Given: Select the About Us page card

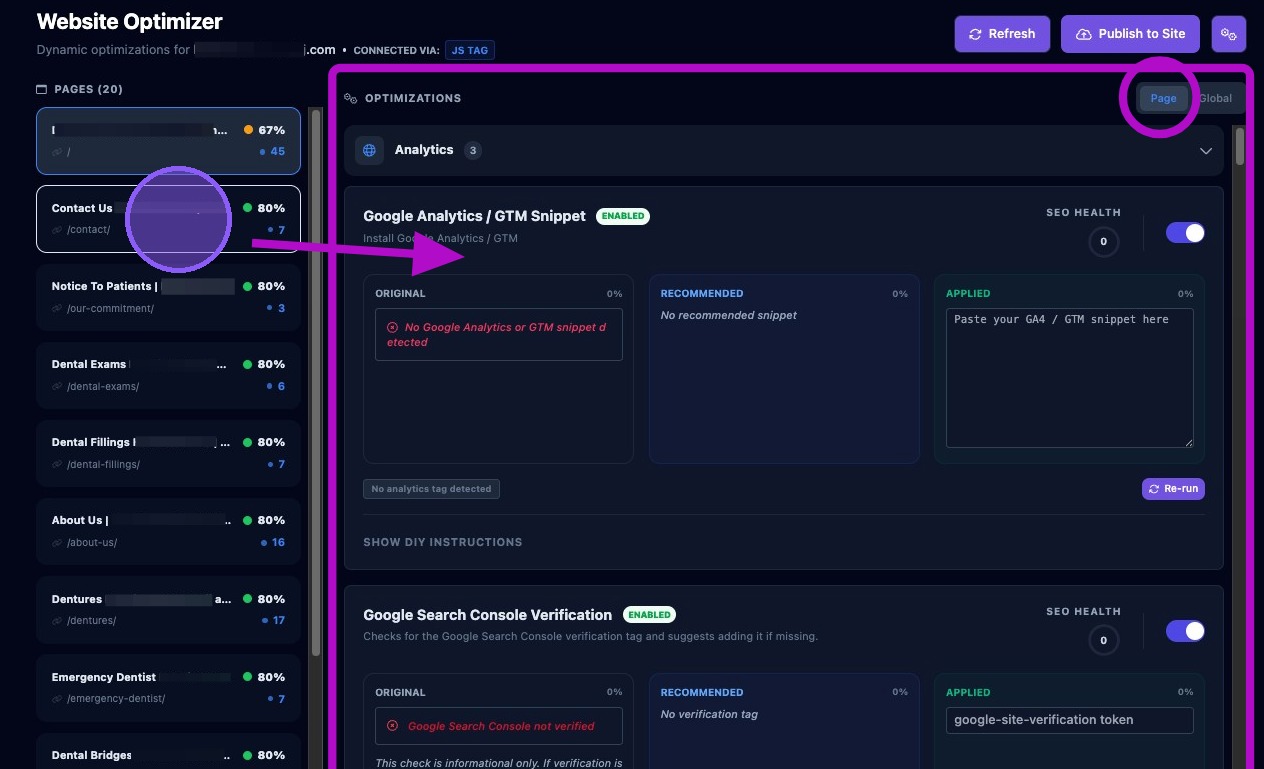Looking at the screenshot, I should point(168,530).
